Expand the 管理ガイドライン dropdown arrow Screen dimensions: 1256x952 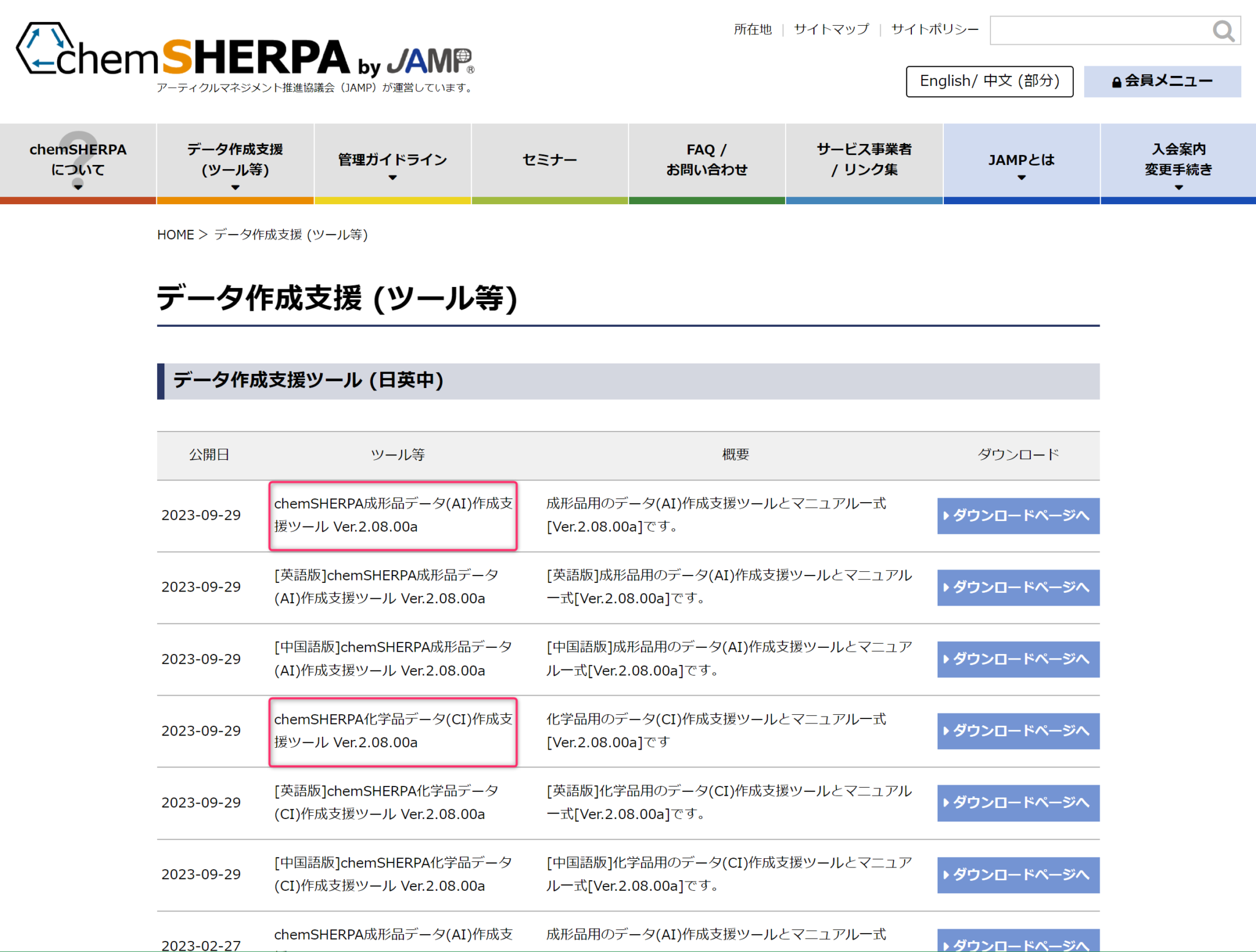[x=392, y=177]
